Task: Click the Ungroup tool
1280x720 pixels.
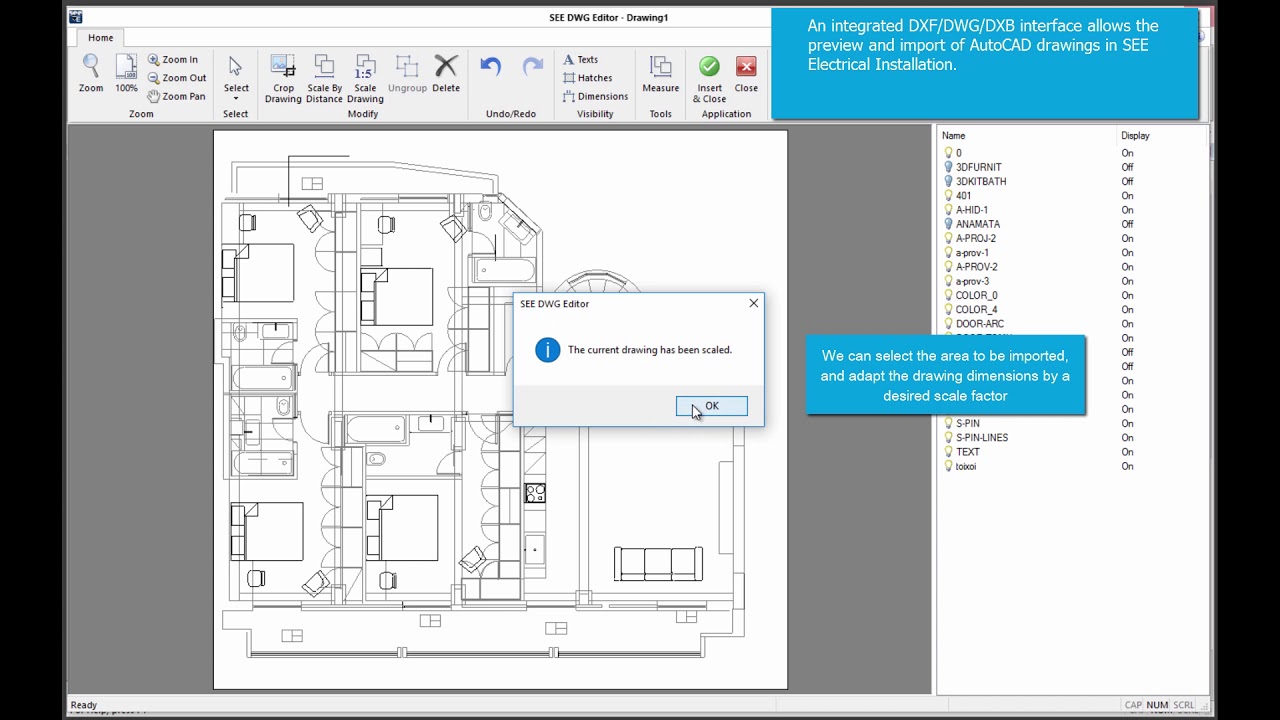Action: [x=407, y=74]
